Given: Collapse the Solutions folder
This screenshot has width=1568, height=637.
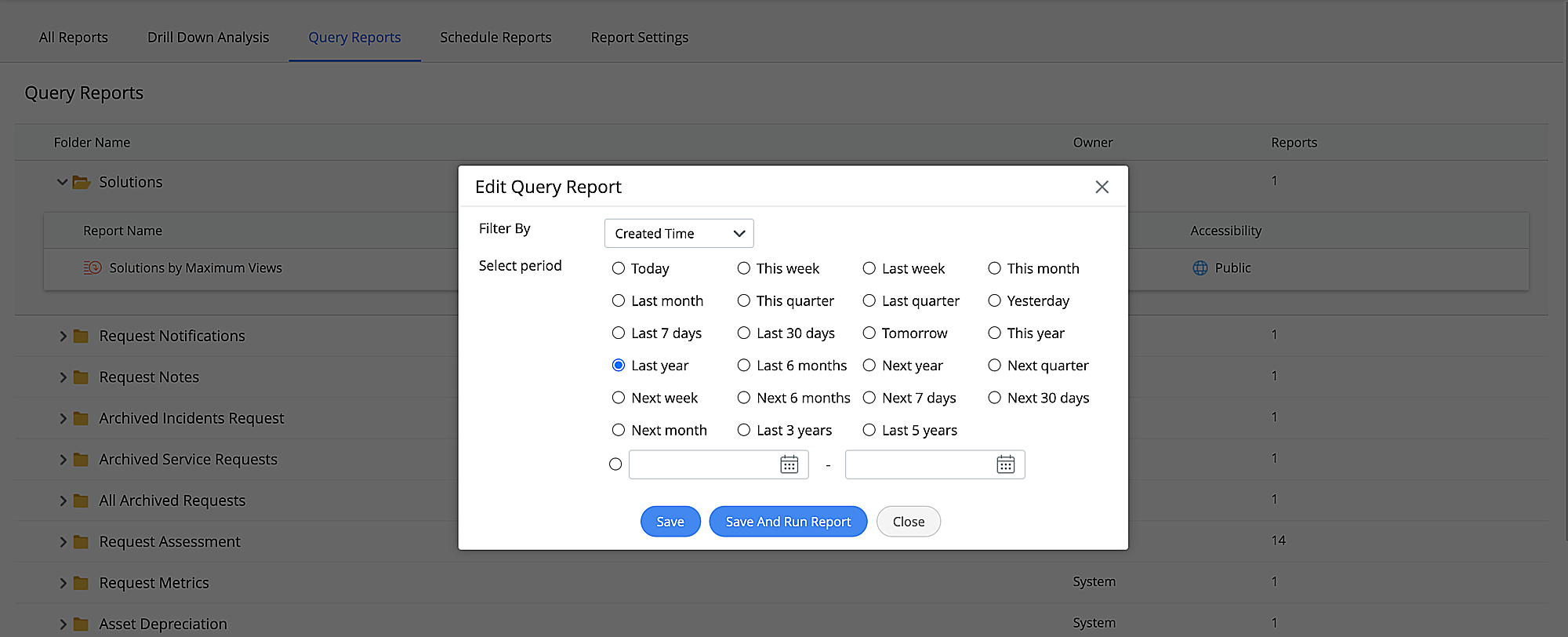Looking at the screenshot, I should pyautogui.click(x=62, y=182).
